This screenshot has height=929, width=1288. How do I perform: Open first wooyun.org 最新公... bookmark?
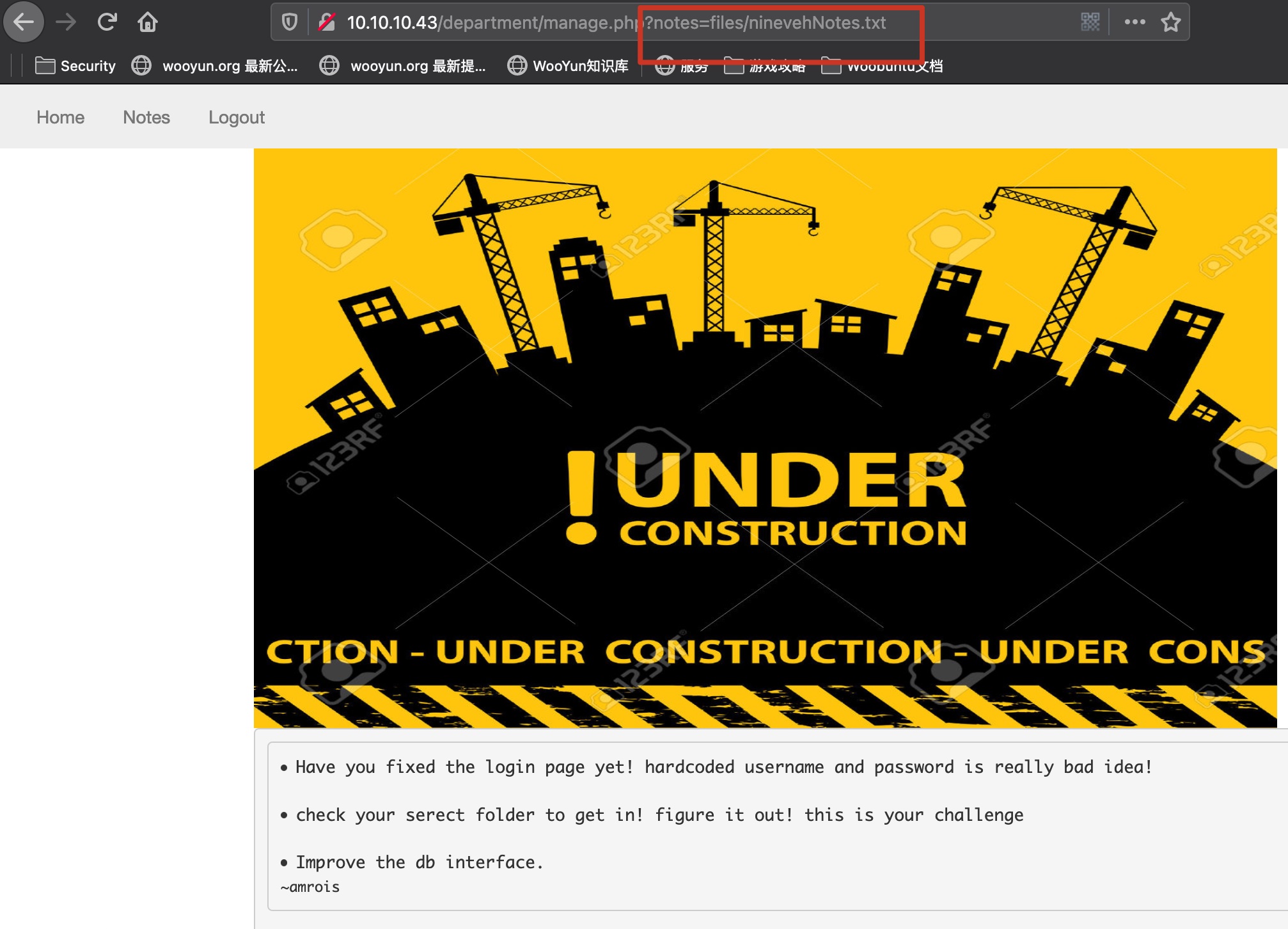[215, 66]
